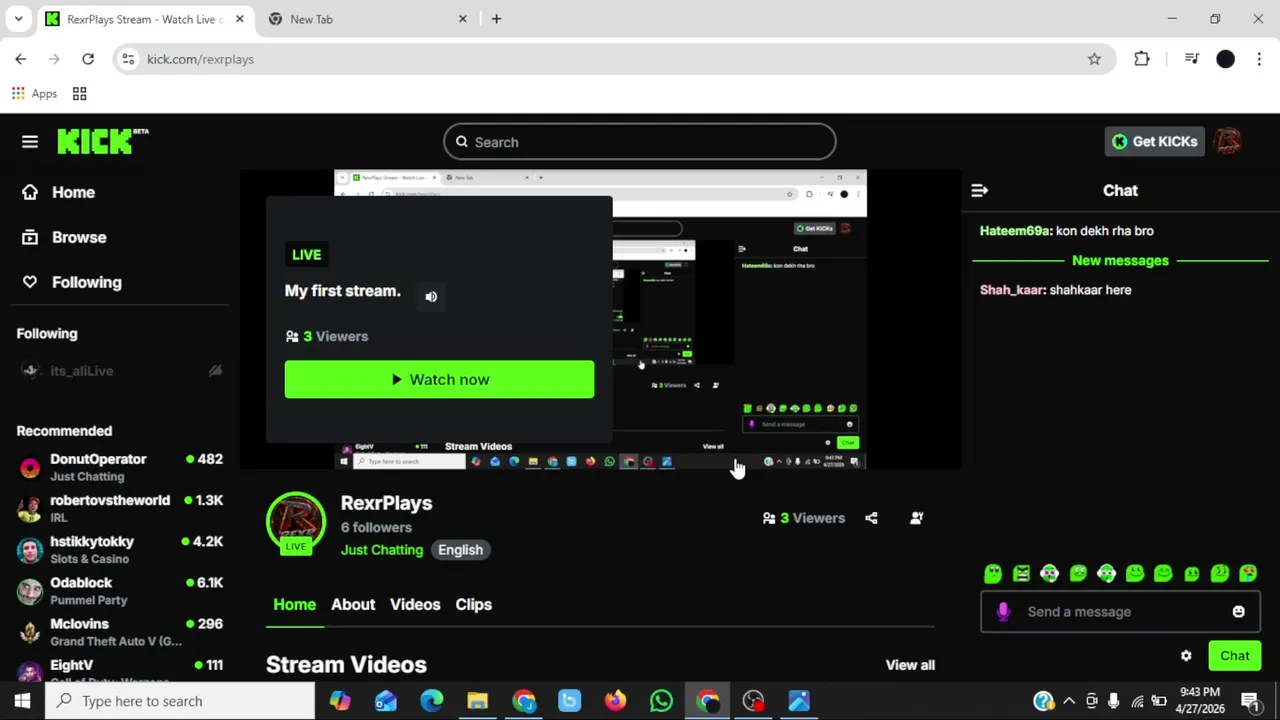This screenshot has width=1280, height=720.
Task: Open the Chrome three-dot menu
Action: click(1259, 59)
